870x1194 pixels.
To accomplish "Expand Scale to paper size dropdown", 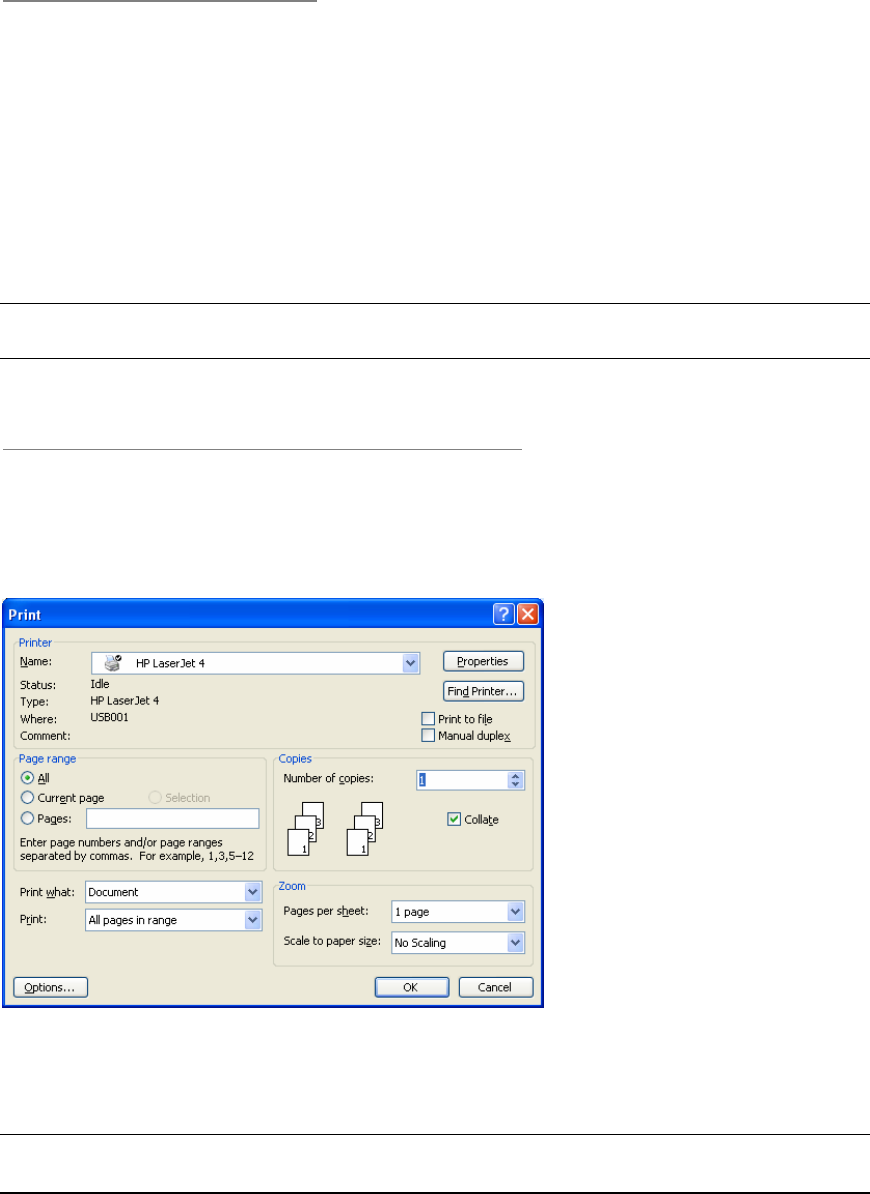I will tap(515, 942).
